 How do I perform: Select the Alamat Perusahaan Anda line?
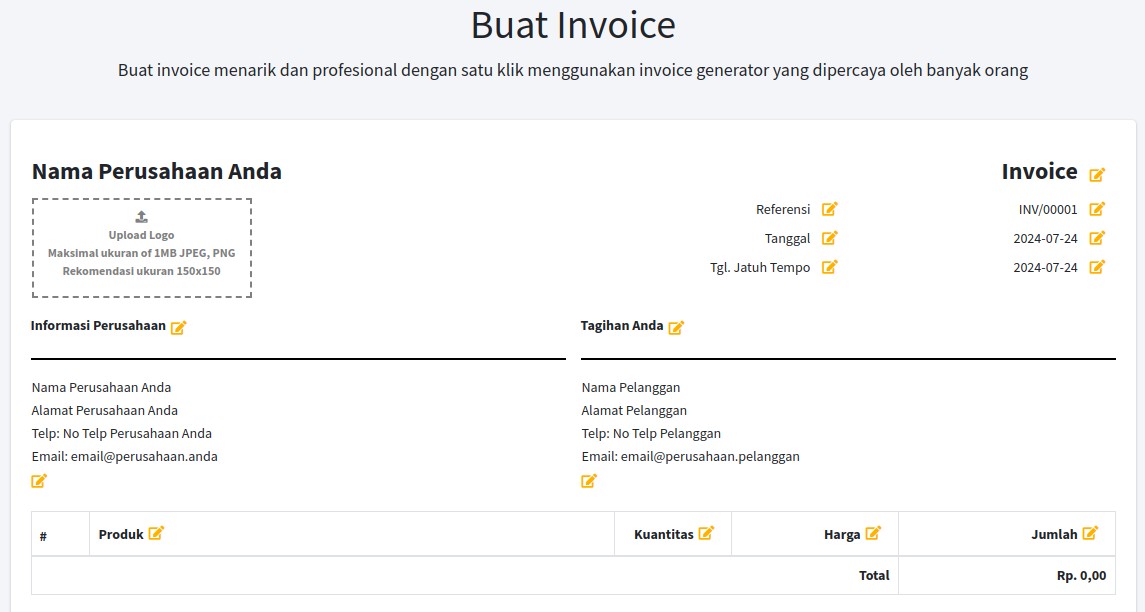pos(105,410)
